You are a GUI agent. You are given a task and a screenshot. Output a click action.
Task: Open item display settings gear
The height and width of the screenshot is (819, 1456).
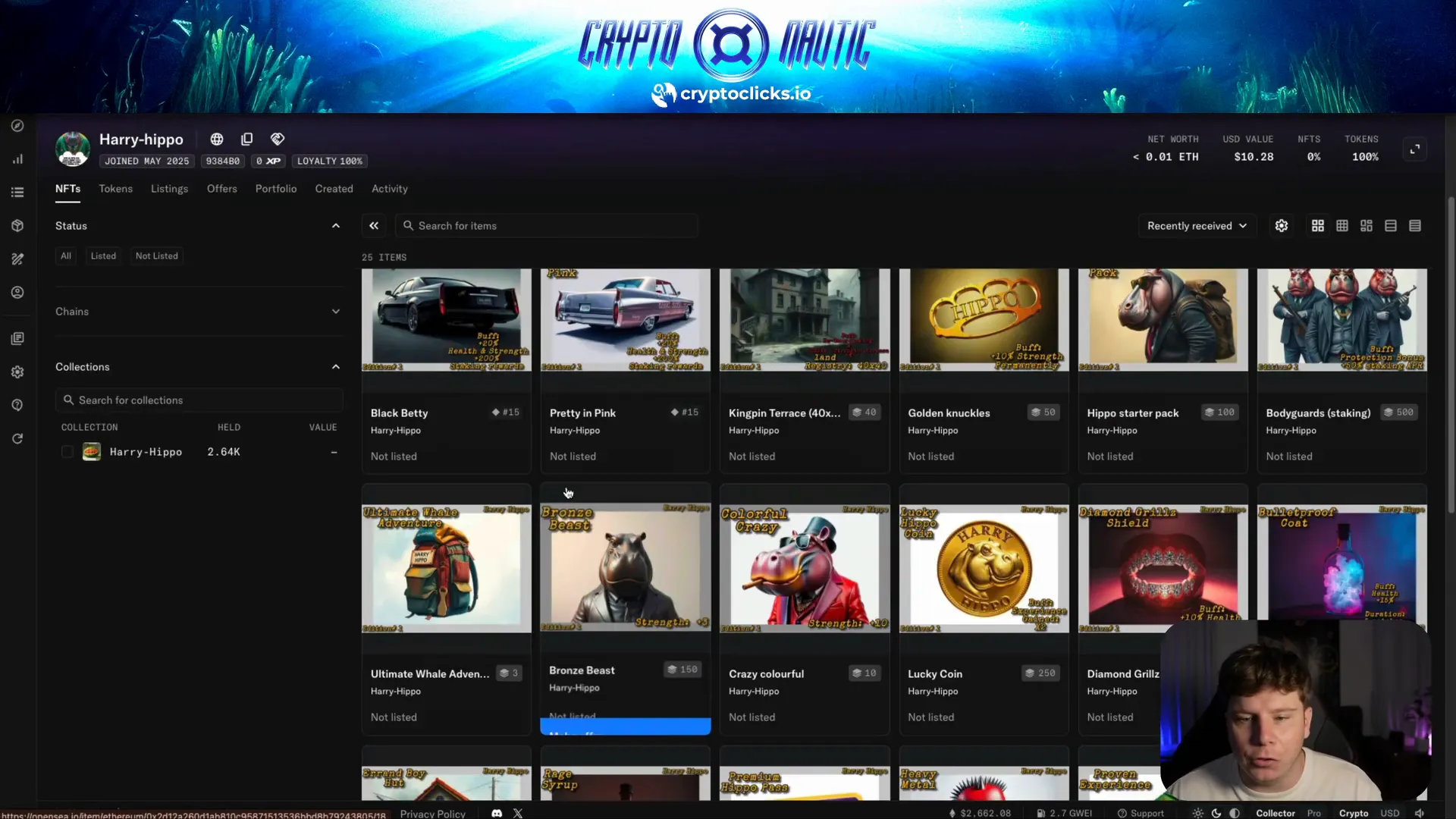(1282, 226)
